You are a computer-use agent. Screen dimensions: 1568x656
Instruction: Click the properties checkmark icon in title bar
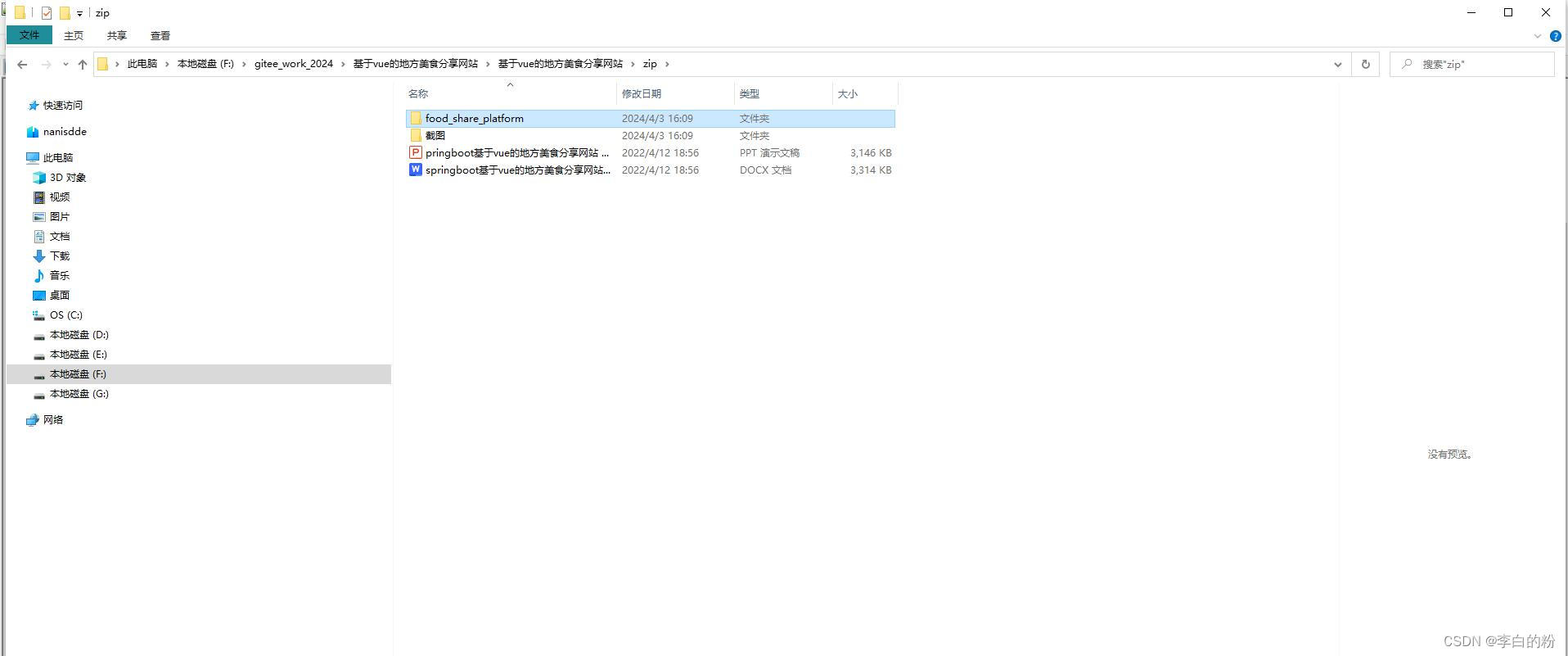47,13
